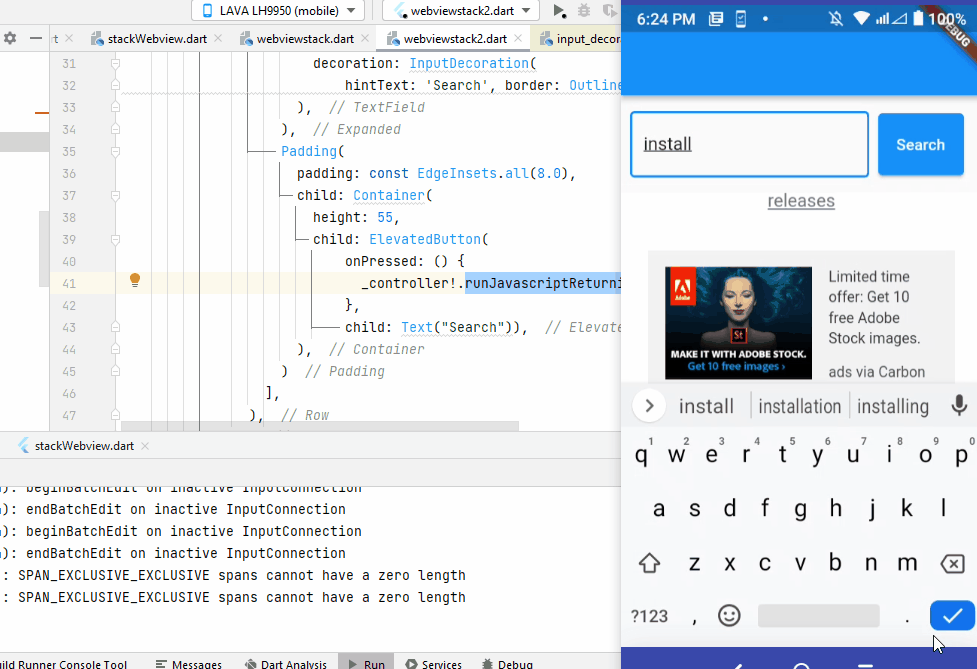The width and height of the screenshot is (977, 669).
Task: Switch to the input_decor editor tab
Action: pyautogui.click(x=581, y=39)
